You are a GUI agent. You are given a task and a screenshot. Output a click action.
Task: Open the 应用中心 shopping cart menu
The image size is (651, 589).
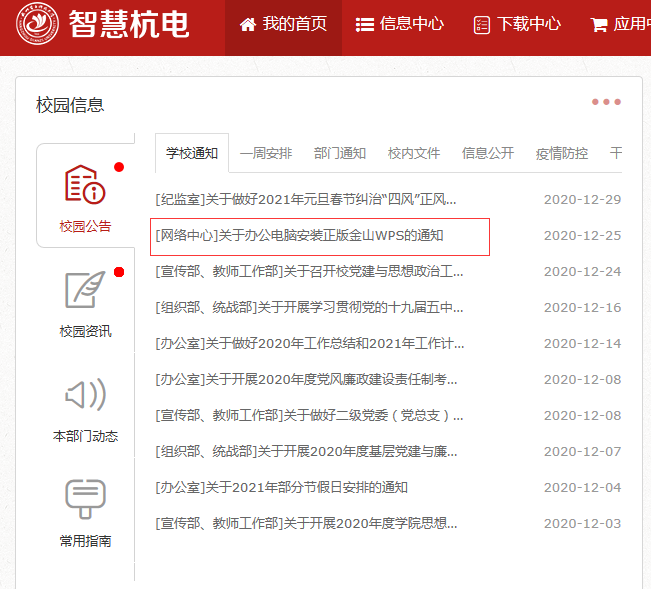coord(620,25)
